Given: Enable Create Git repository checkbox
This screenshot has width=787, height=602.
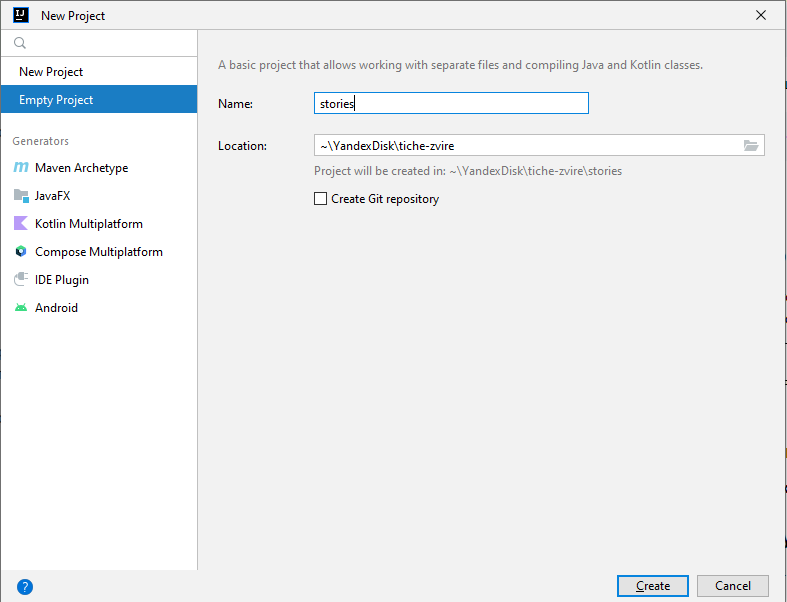Looking at the screenshot, I should pyautogui.click(x=320, y=199).
